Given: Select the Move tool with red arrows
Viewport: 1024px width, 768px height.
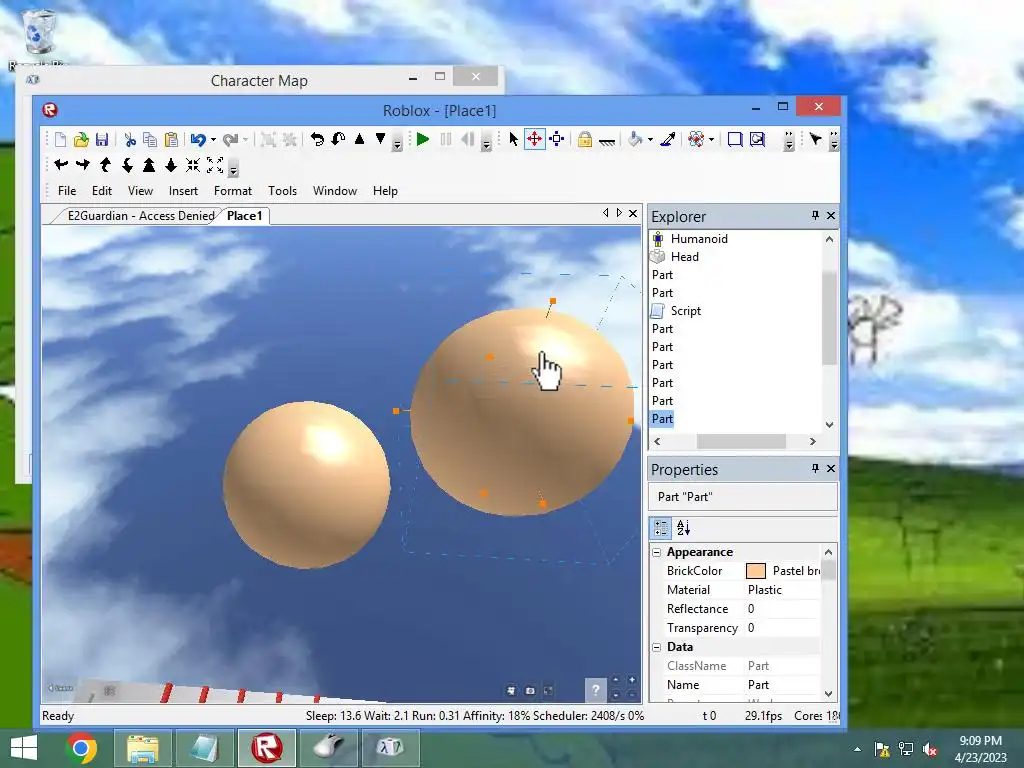Looking at the screenshot, I should click(534, 139).
